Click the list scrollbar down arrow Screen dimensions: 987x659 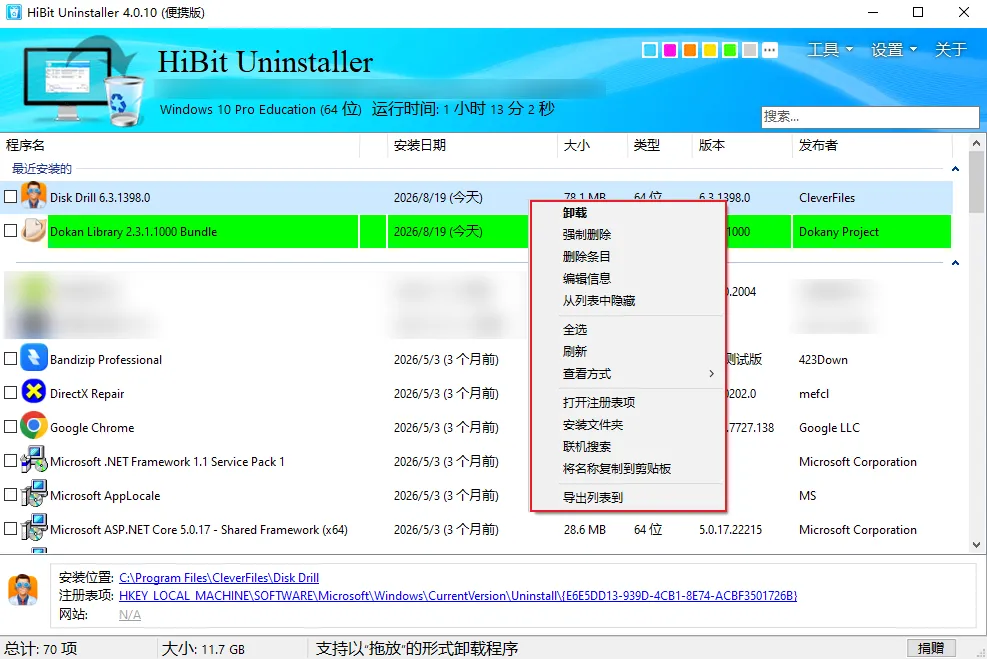coord(976,545)
